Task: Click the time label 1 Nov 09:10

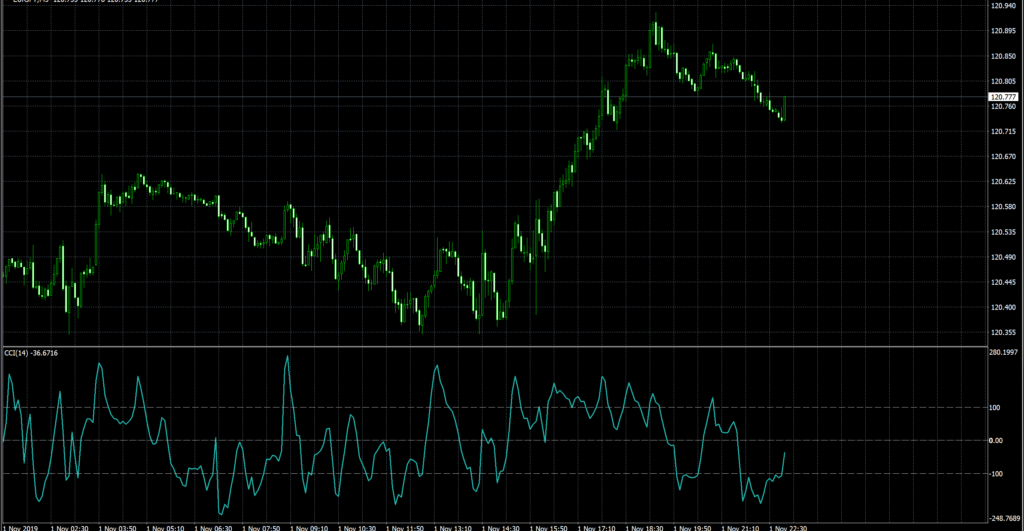Action: (309, 528)
